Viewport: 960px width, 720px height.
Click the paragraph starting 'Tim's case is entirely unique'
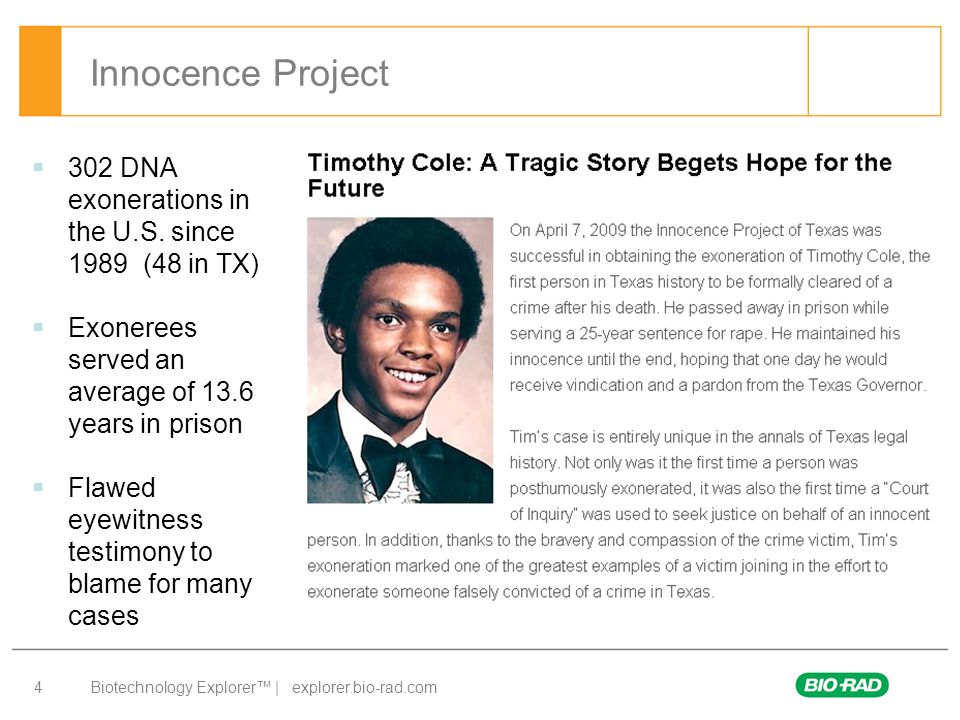[618, 514]
